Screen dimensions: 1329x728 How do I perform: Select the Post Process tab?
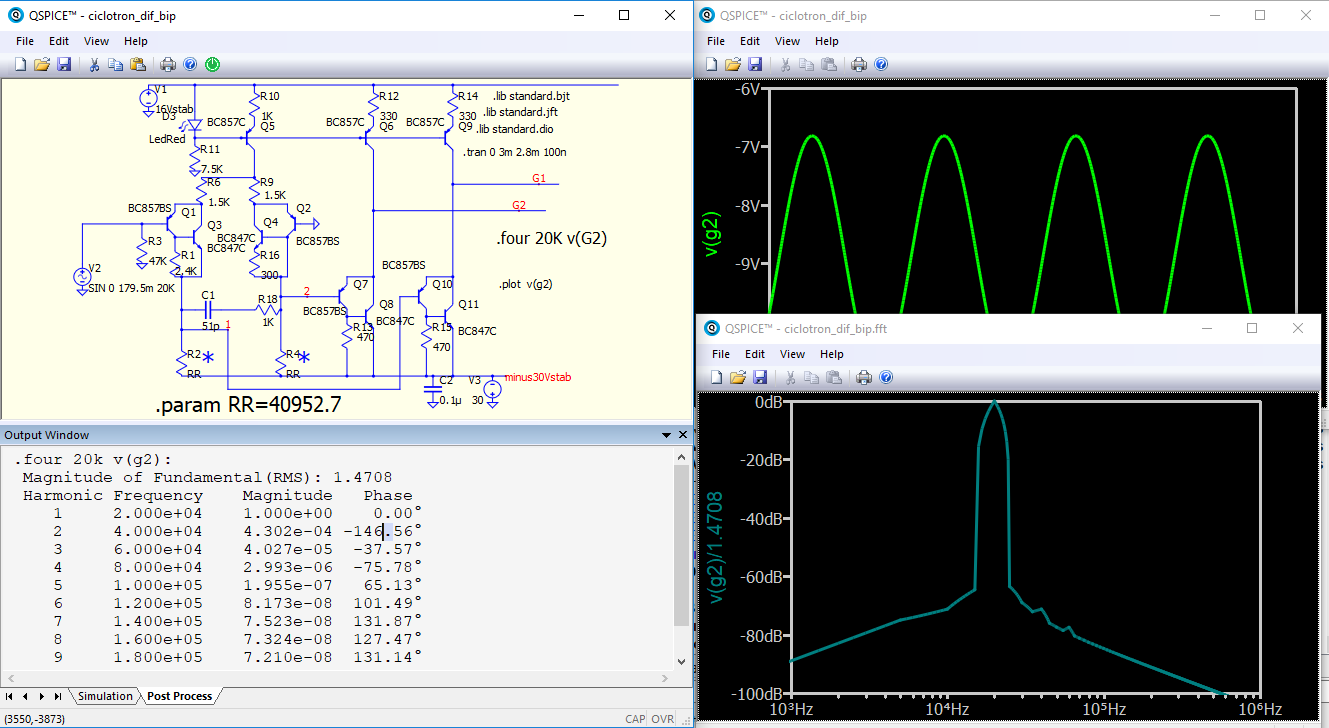[x=179, y=696]
